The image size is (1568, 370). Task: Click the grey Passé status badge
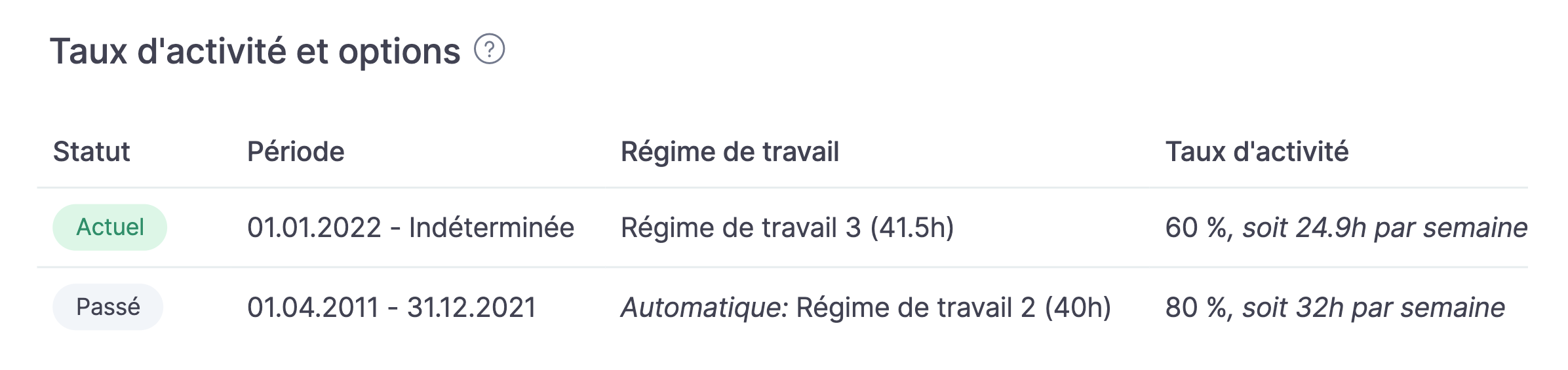pyautogui.click(x=108, y=306)
